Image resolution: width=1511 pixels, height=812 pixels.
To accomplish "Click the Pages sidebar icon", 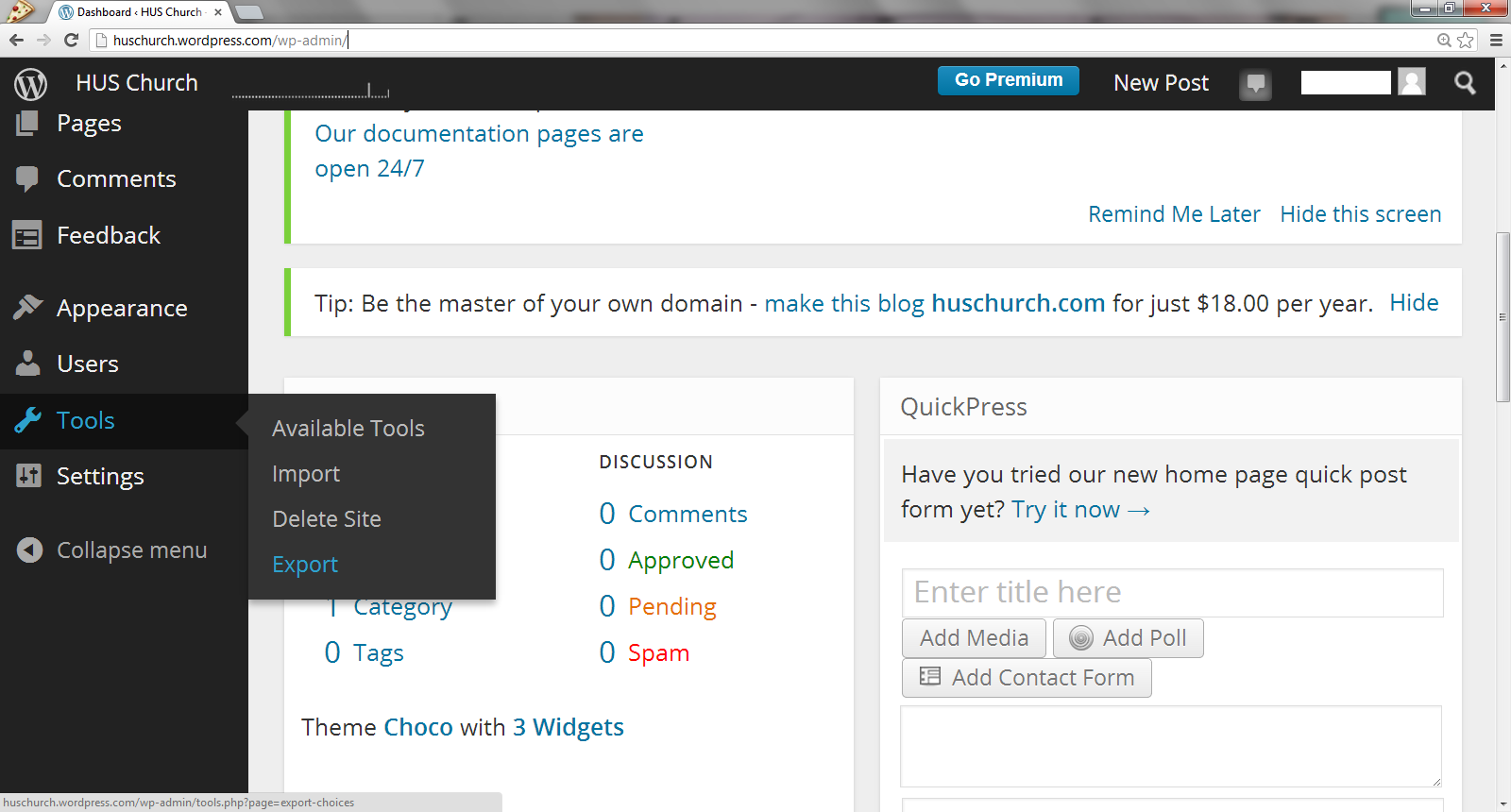I will point(27,123).
